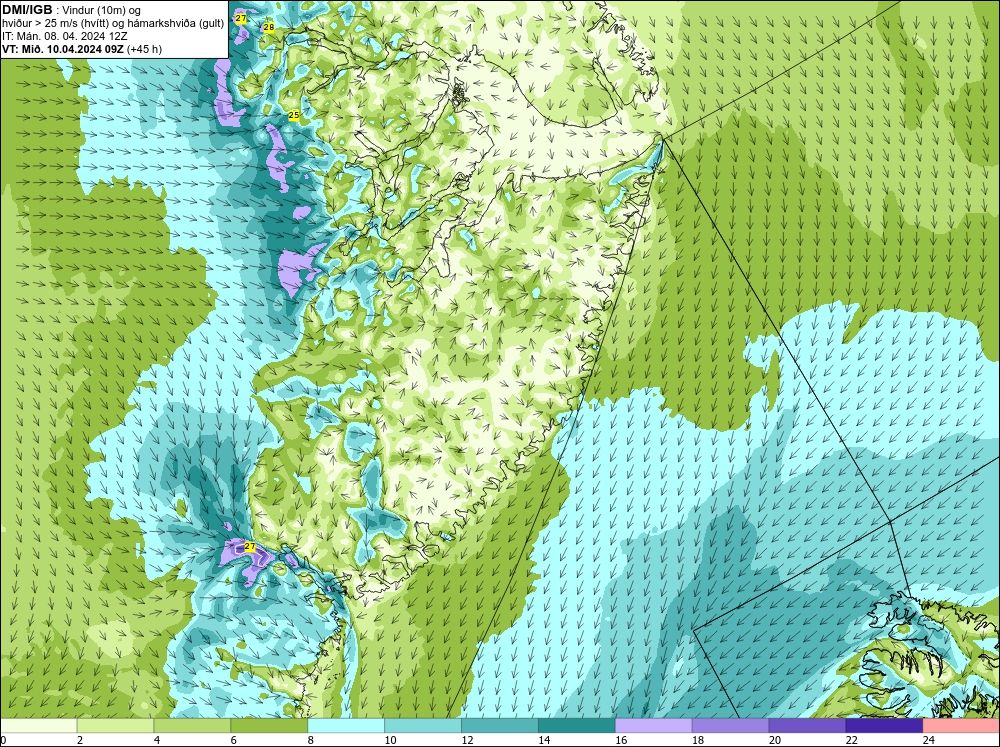Click the 'Vindur (10m) og' header text
Screen dimensions: 1000x747
(103, 10)
